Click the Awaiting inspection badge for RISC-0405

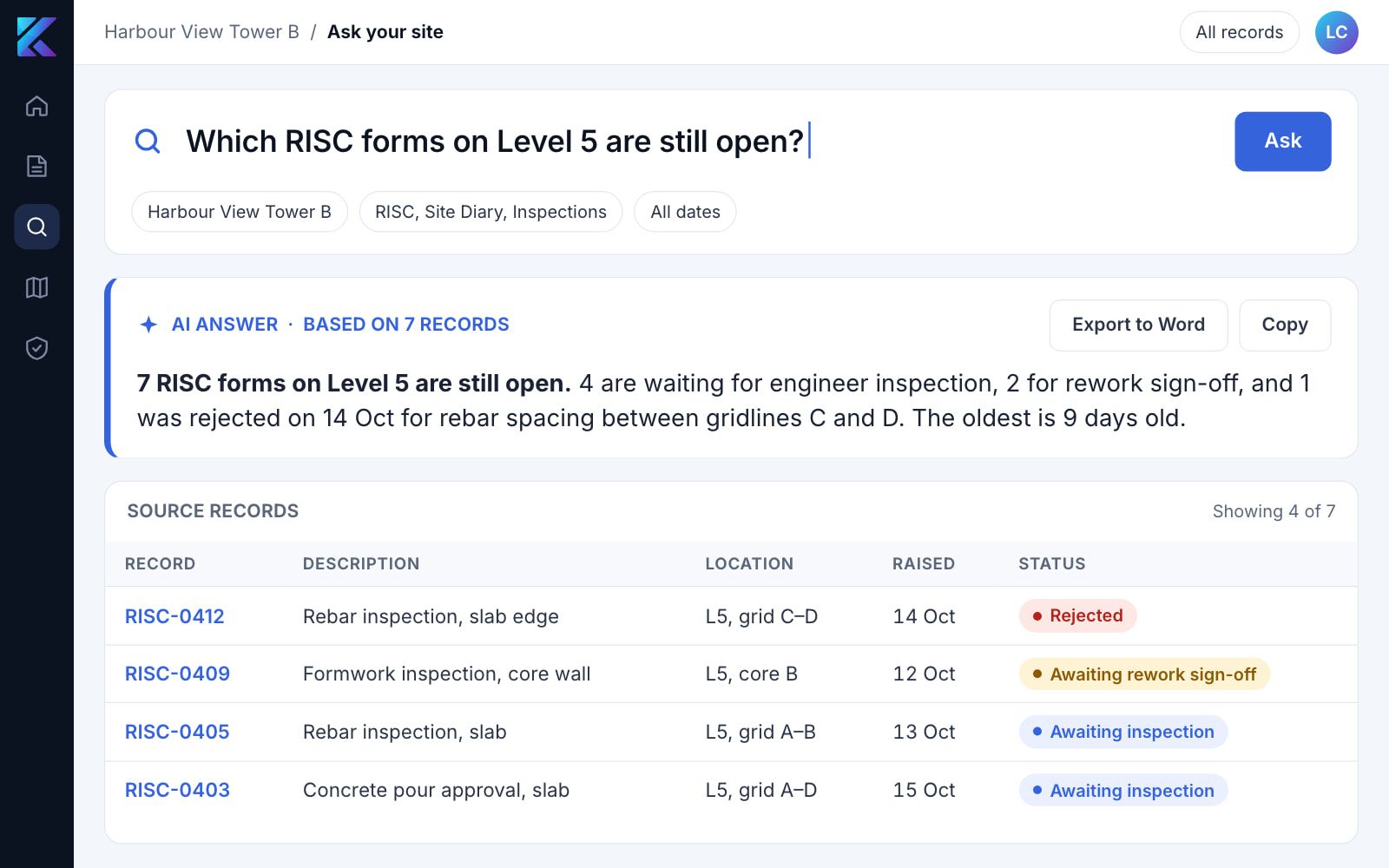[1123, 732]
